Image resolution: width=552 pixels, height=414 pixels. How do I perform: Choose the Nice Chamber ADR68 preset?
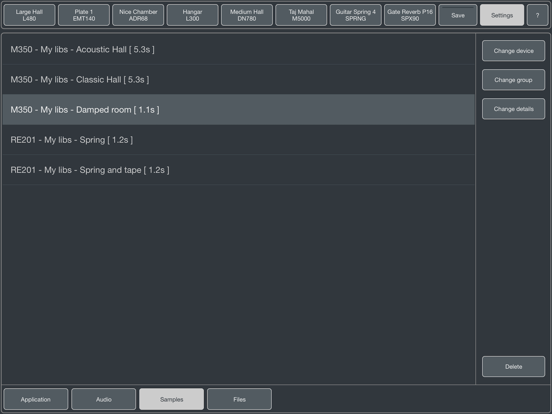138,15
